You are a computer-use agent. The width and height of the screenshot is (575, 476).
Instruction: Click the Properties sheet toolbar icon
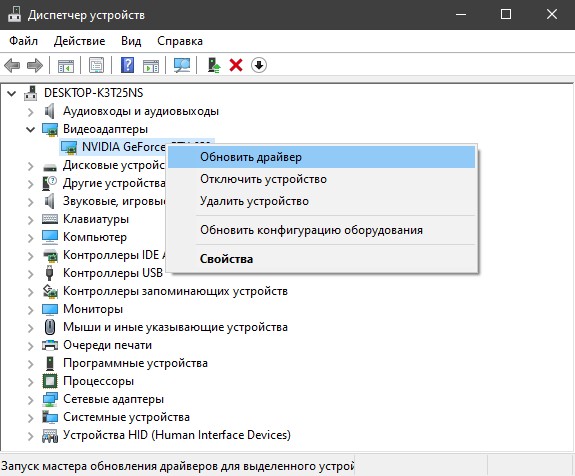[x=96, y=66]
